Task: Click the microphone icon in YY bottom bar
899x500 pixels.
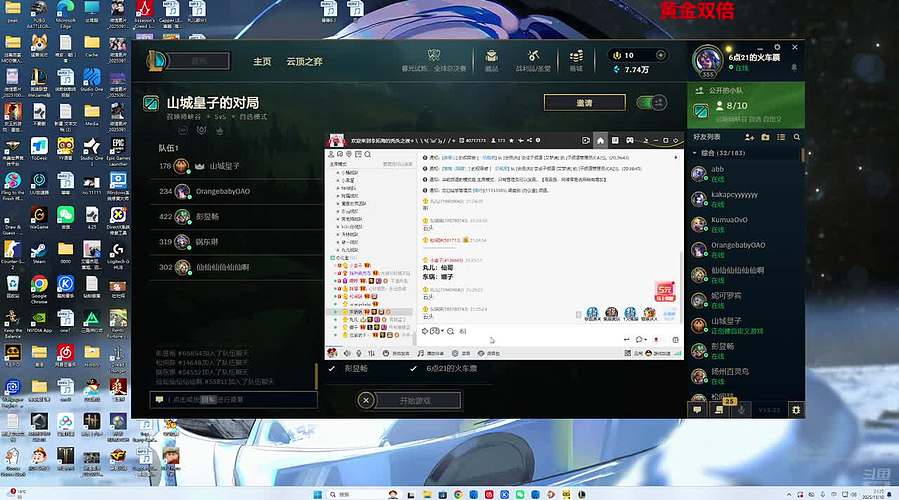Action: (x=359, y=353)
